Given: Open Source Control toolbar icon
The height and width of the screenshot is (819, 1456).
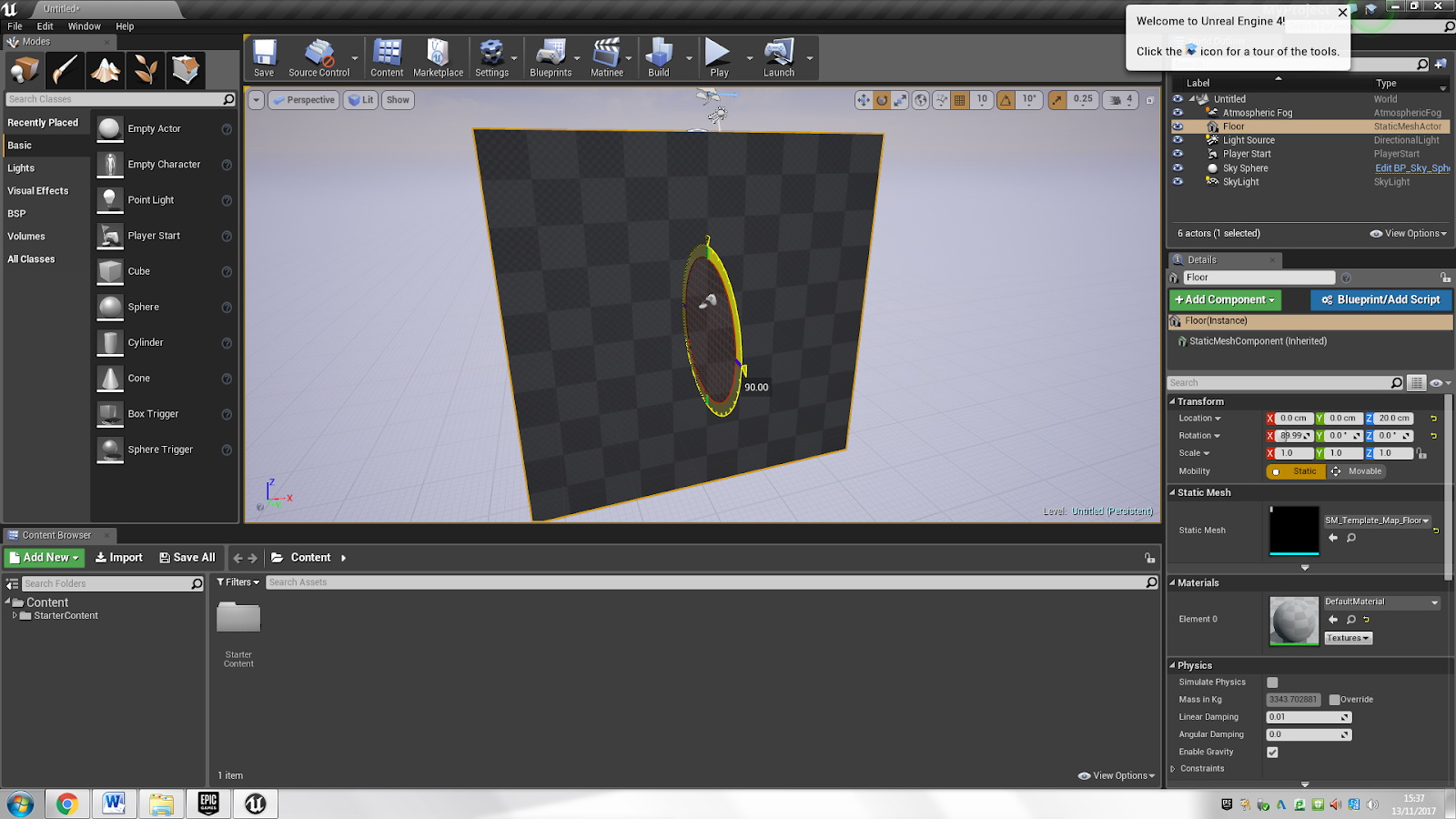Looking at the screenshot, I should pyautogui.click(x=318, y=58).
